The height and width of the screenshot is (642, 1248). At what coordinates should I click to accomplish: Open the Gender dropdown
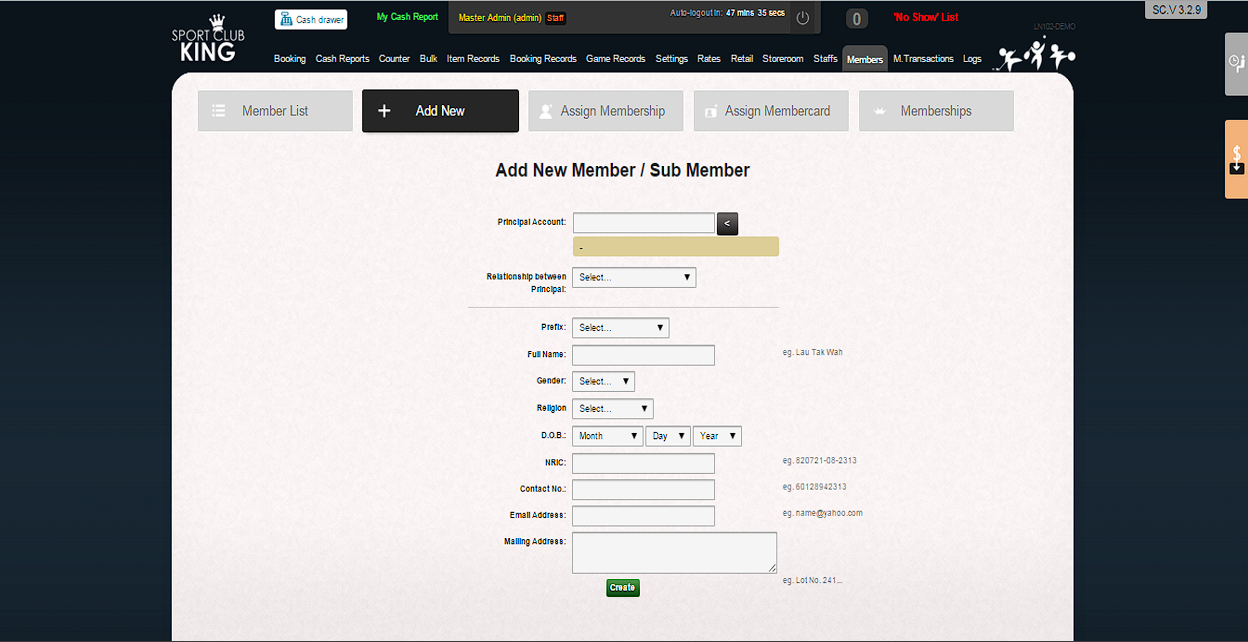tap(603, 381)
